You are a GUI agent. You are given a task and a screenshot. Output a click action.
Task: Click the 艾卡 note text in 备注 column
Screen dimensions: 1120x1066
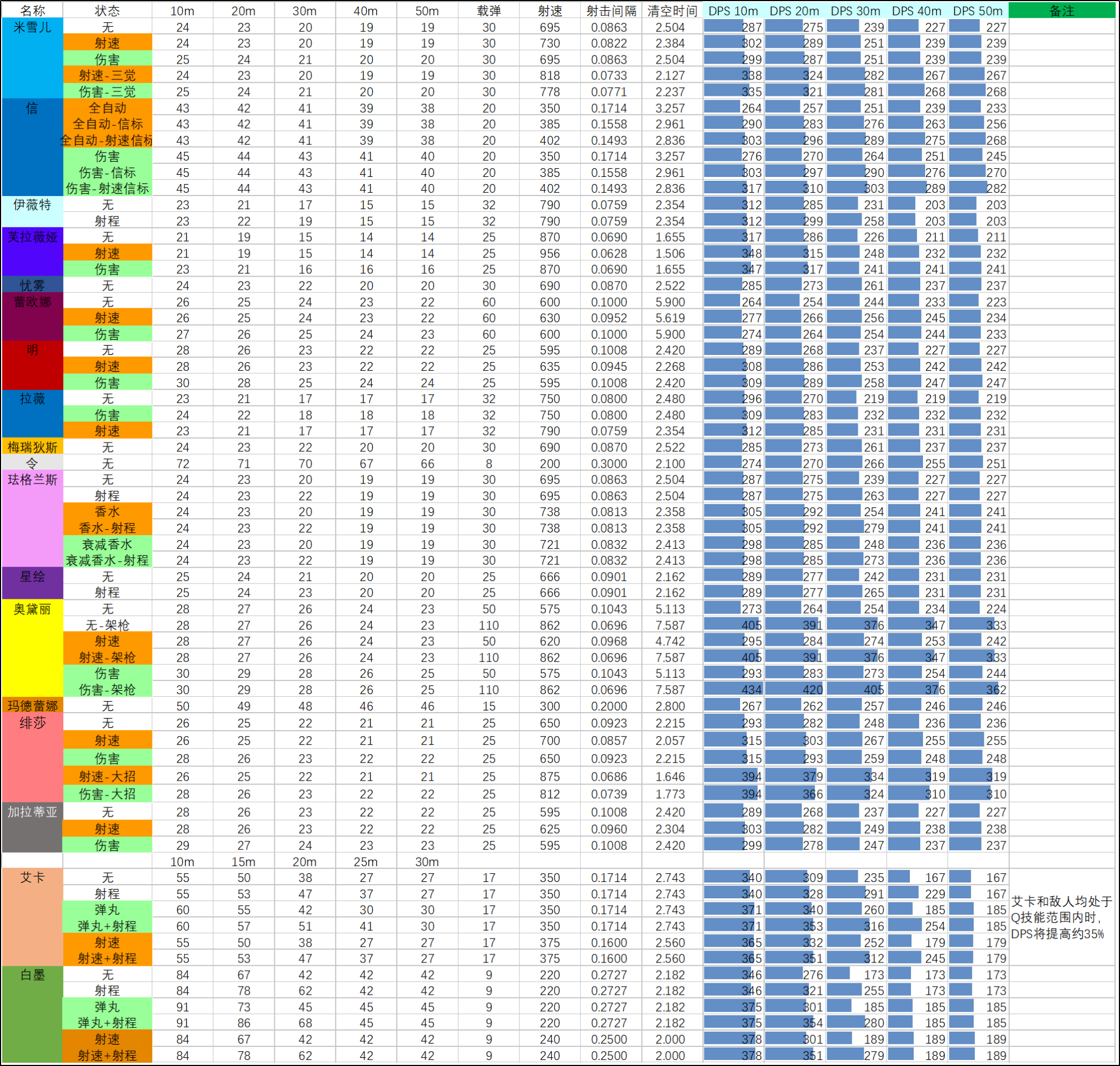(x=1062, y=918)
